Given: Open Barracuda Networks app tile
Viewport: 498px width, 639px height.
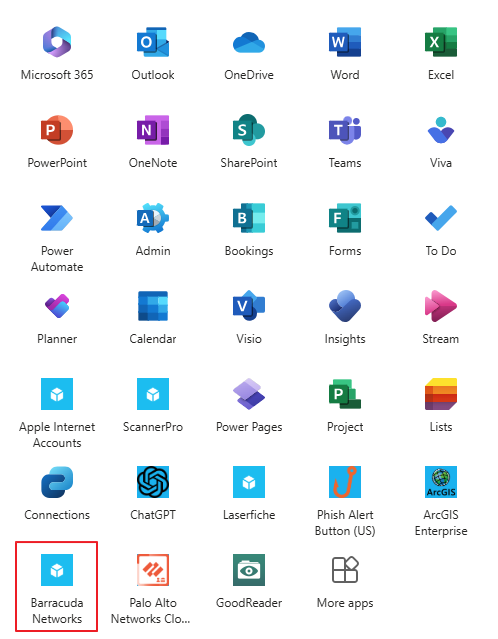Looking at the screenshot, I should [x=57, y=570].
